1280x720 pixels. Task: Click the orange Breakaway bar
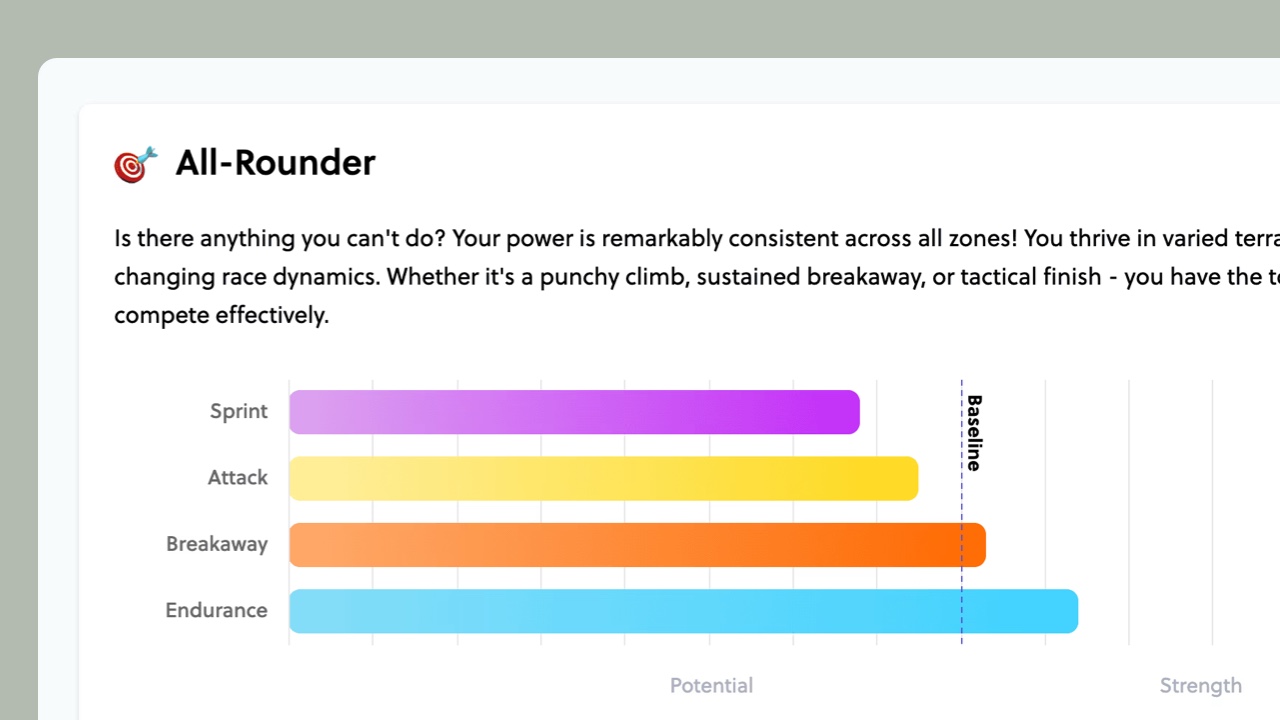click(x=637, y=545)
